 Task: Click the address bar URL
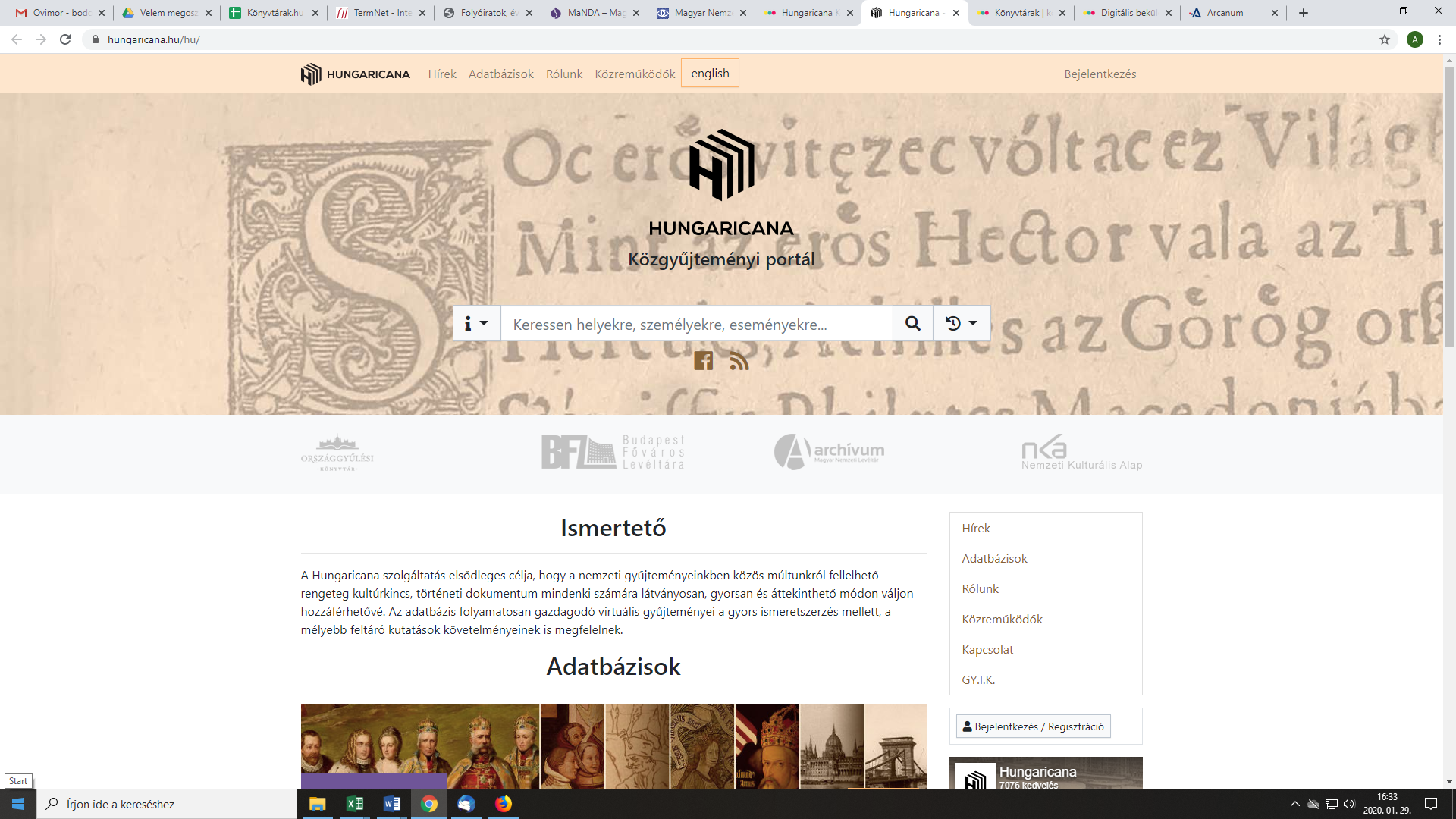pos(154,39)
